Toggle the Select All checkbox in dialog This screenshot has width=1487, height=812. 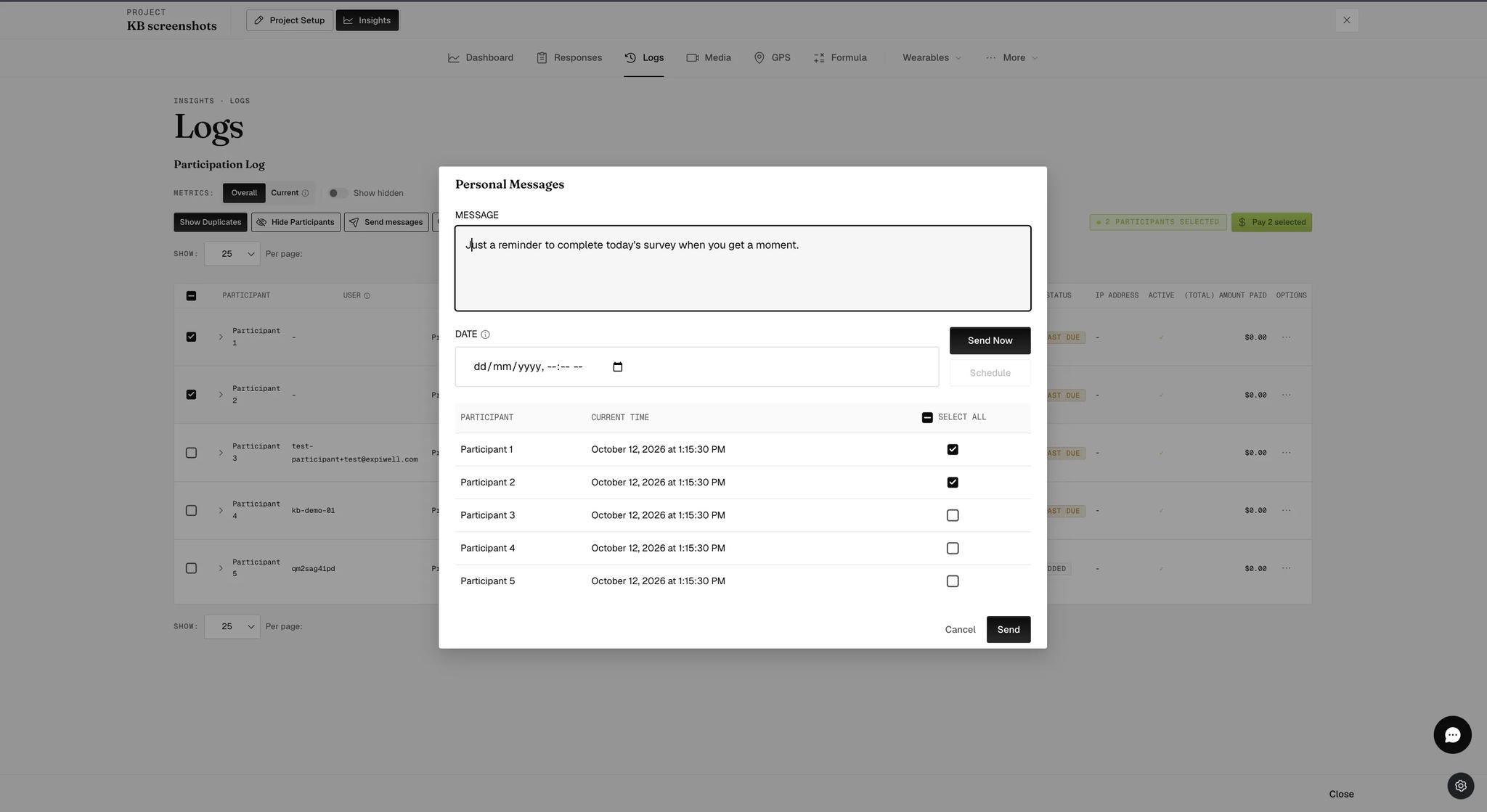point(927,417)
